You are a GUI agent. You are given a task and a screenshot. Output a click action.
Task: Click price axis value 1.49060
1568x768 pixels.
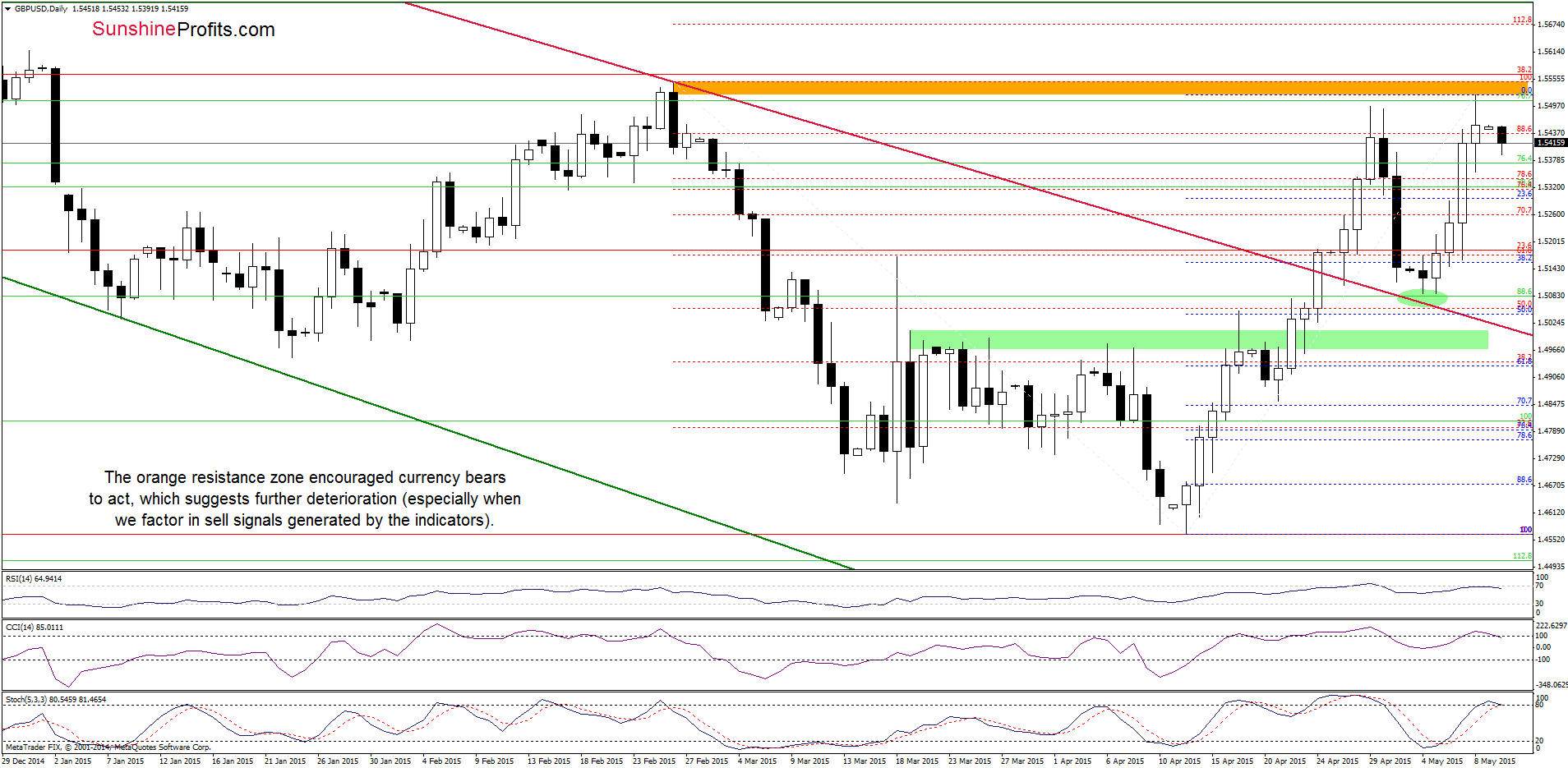coord(1551,377)
